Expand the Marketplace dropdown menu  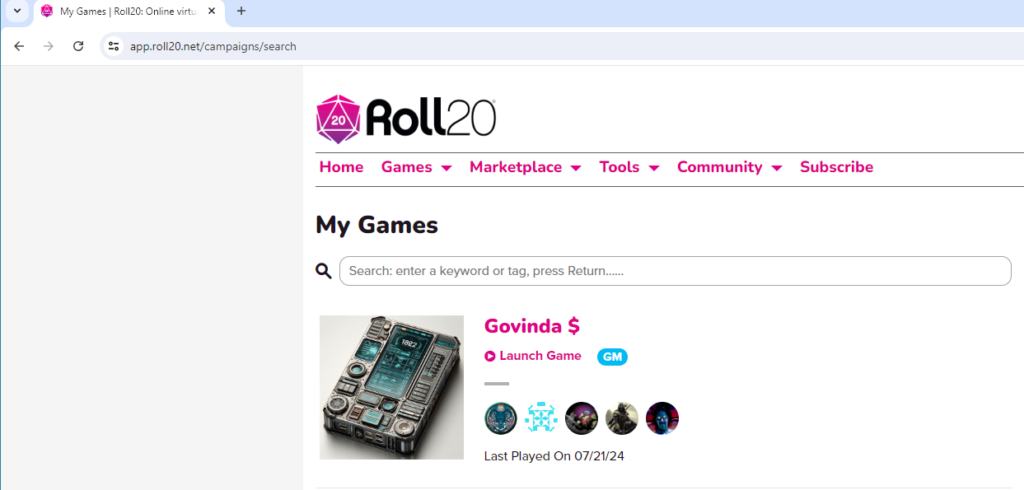(526, 167)
